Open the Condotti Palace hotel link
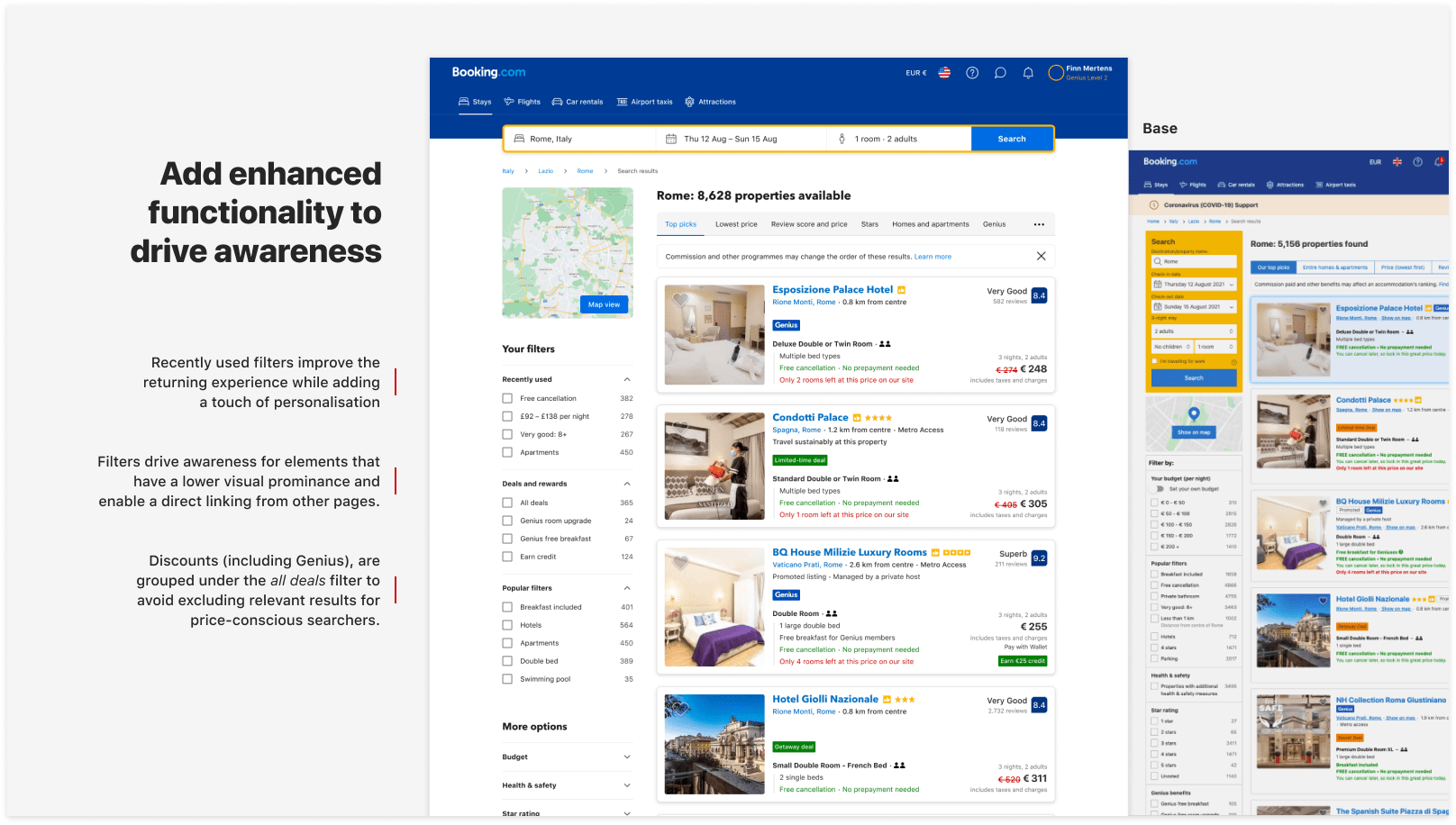The image size is (1456, 825). tap(810, 417)
